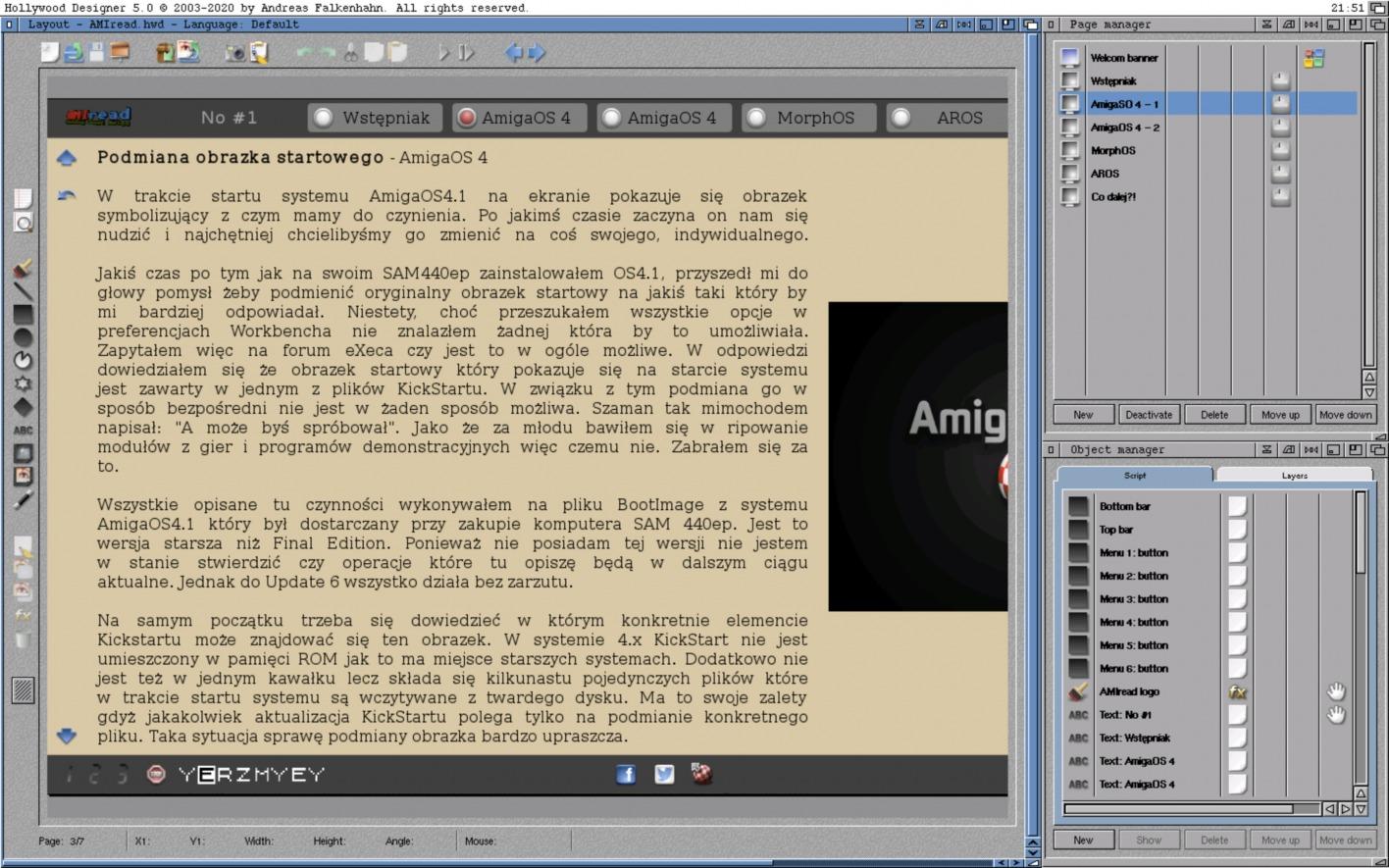
Task: Click the clock showing 21:51 in the title bar
Action: 1348,8
